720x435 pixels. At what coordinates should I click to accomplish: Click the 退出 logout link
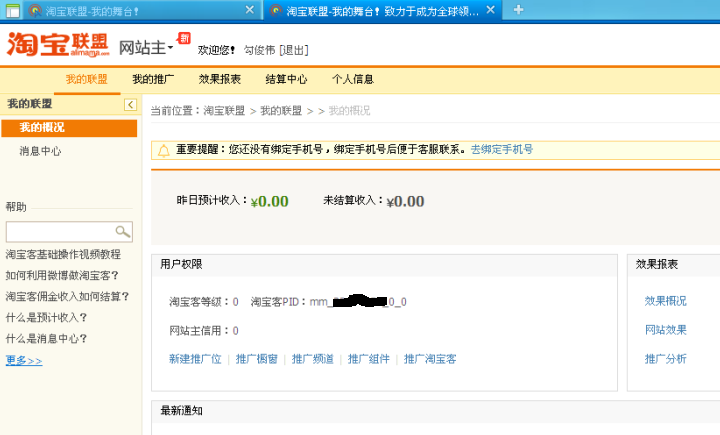(294, 50)
